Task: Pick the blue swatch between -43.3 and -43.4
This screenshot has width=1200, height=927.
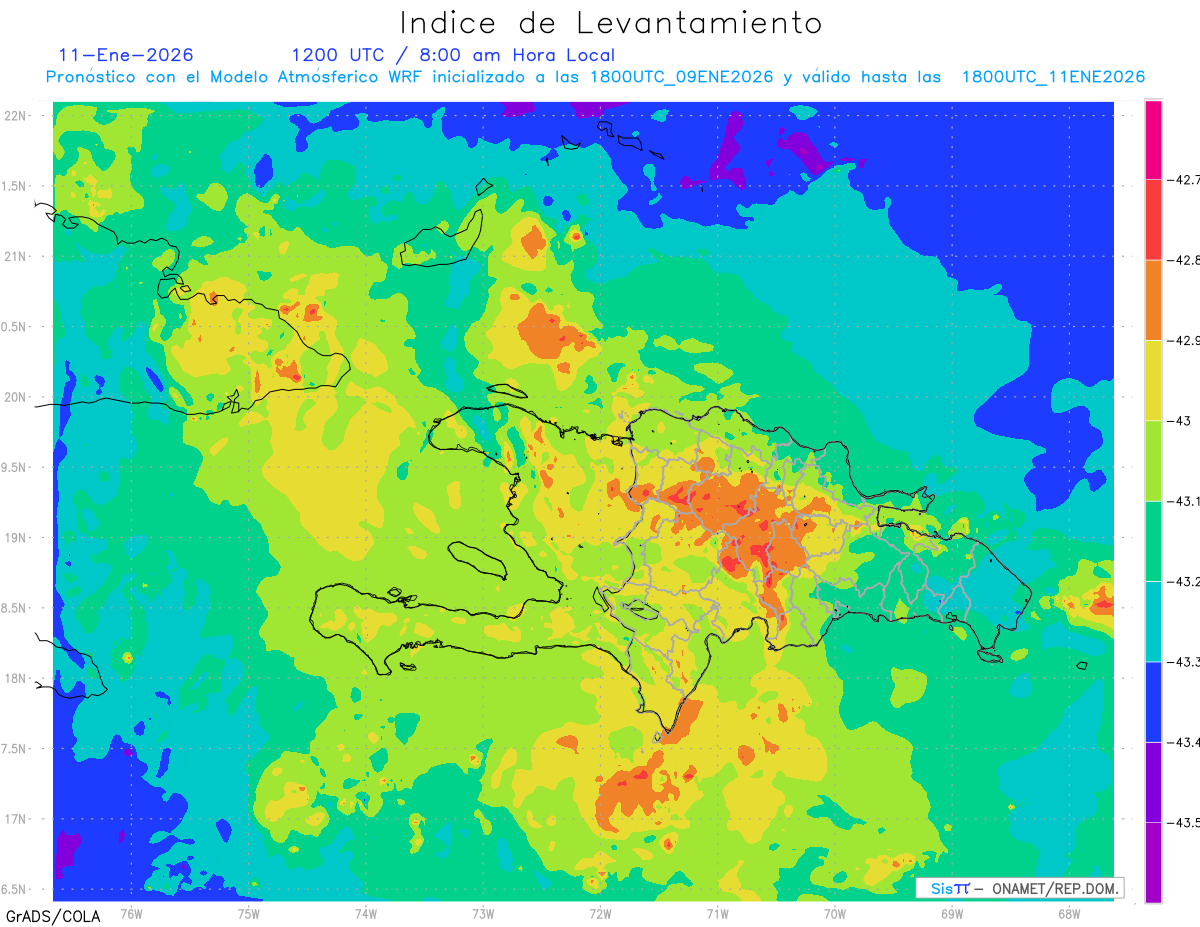Action: 1153,702
